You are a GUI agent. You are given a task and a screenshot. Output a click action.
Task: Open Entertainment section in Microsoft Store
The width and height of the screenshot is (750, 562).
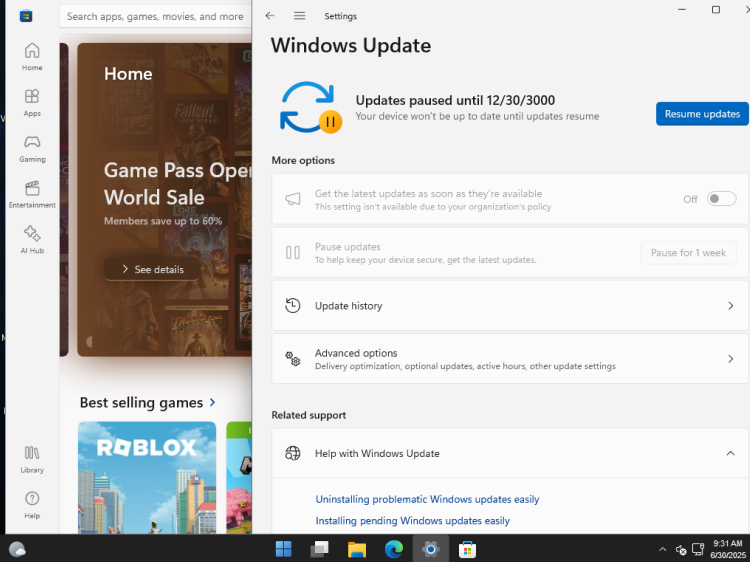tap(32, 194)
